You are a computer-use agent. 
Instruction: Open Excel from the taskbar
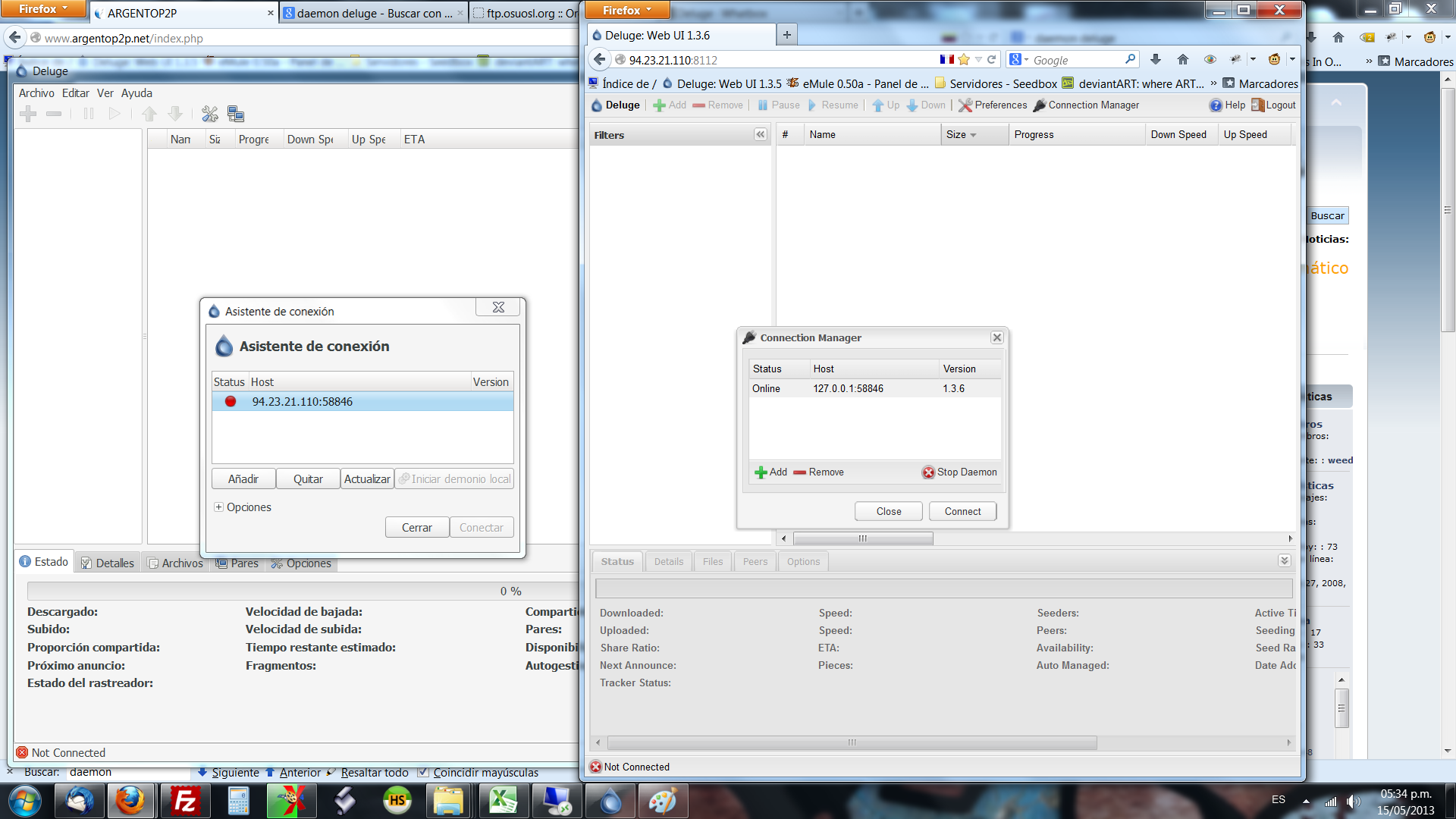(x=504, y=800)
